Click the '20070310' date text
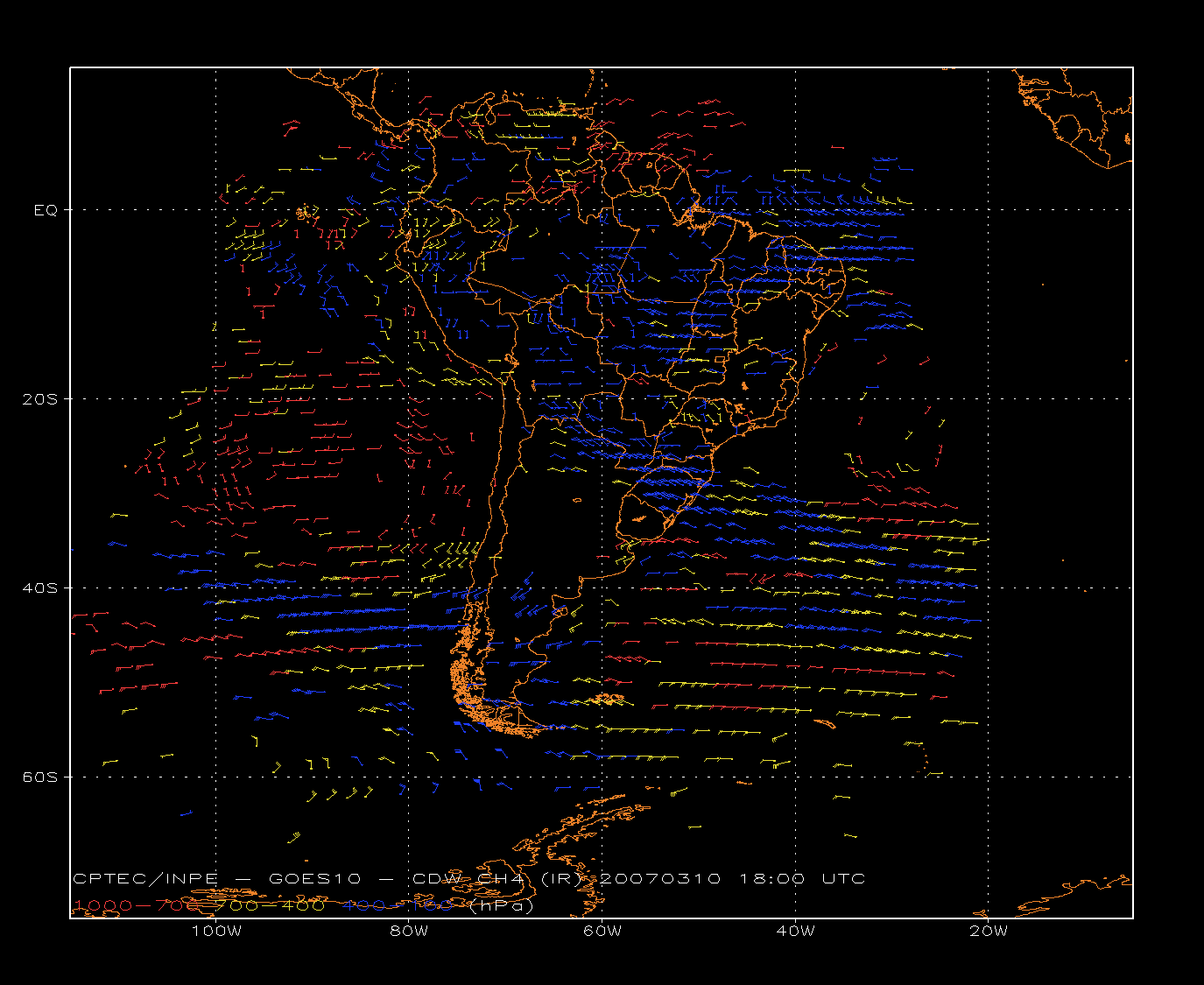The width and height of the screenshot is (1204, 985). coord(660,878)
